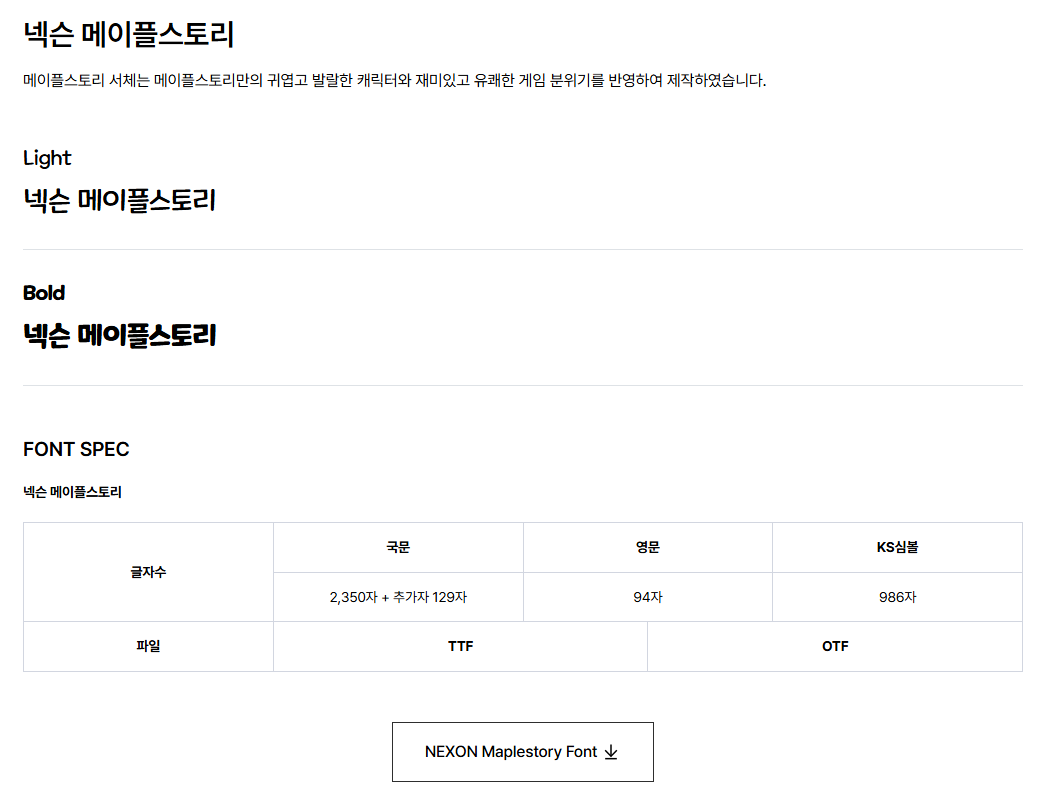Click the Bold sample text 넥슨 메이플스토리
This screenshot has width=1055, height=810.
coord(120,335)
